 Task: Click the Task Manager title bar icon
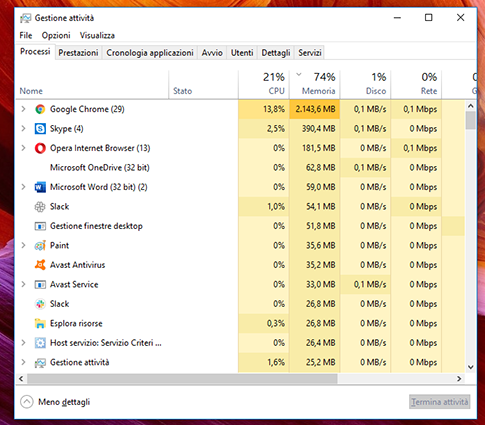pos(25,18)
